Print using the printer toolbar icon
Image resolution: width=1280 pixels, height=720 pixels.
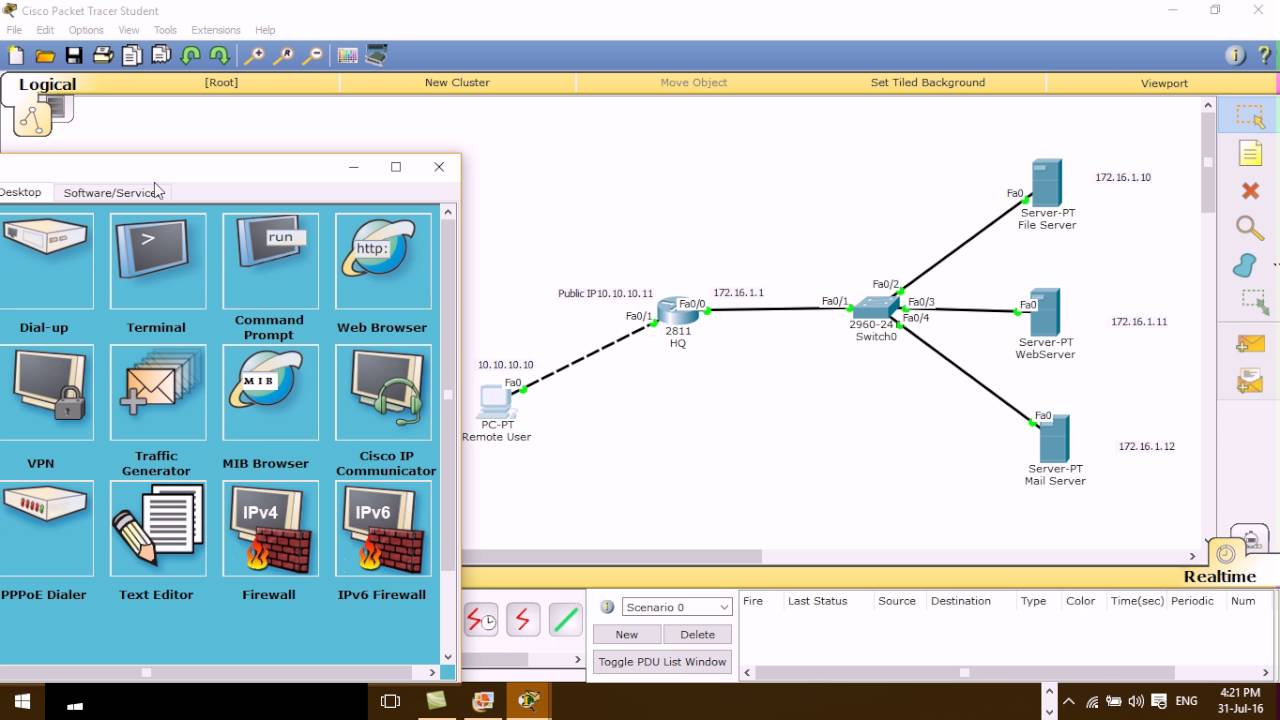click(102, 55)
